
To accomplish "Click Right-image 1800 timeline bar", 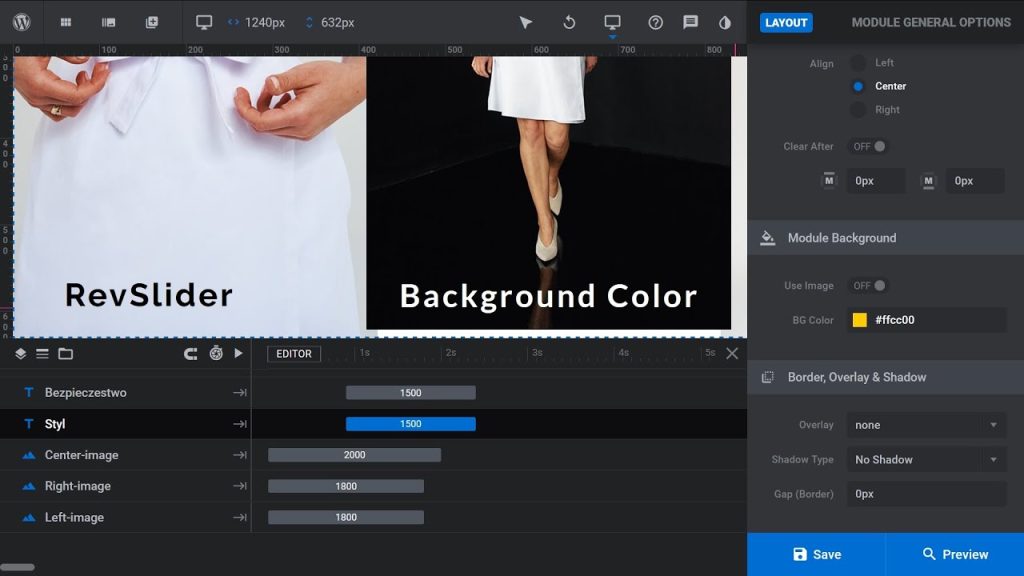I will (x=346, y=486).
